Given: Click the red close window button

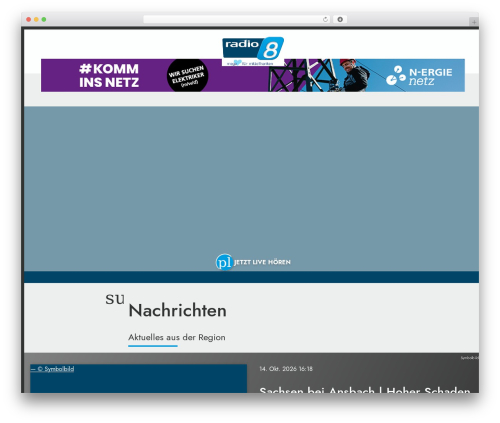Looking at the screenshot, I should pos(29,20).
